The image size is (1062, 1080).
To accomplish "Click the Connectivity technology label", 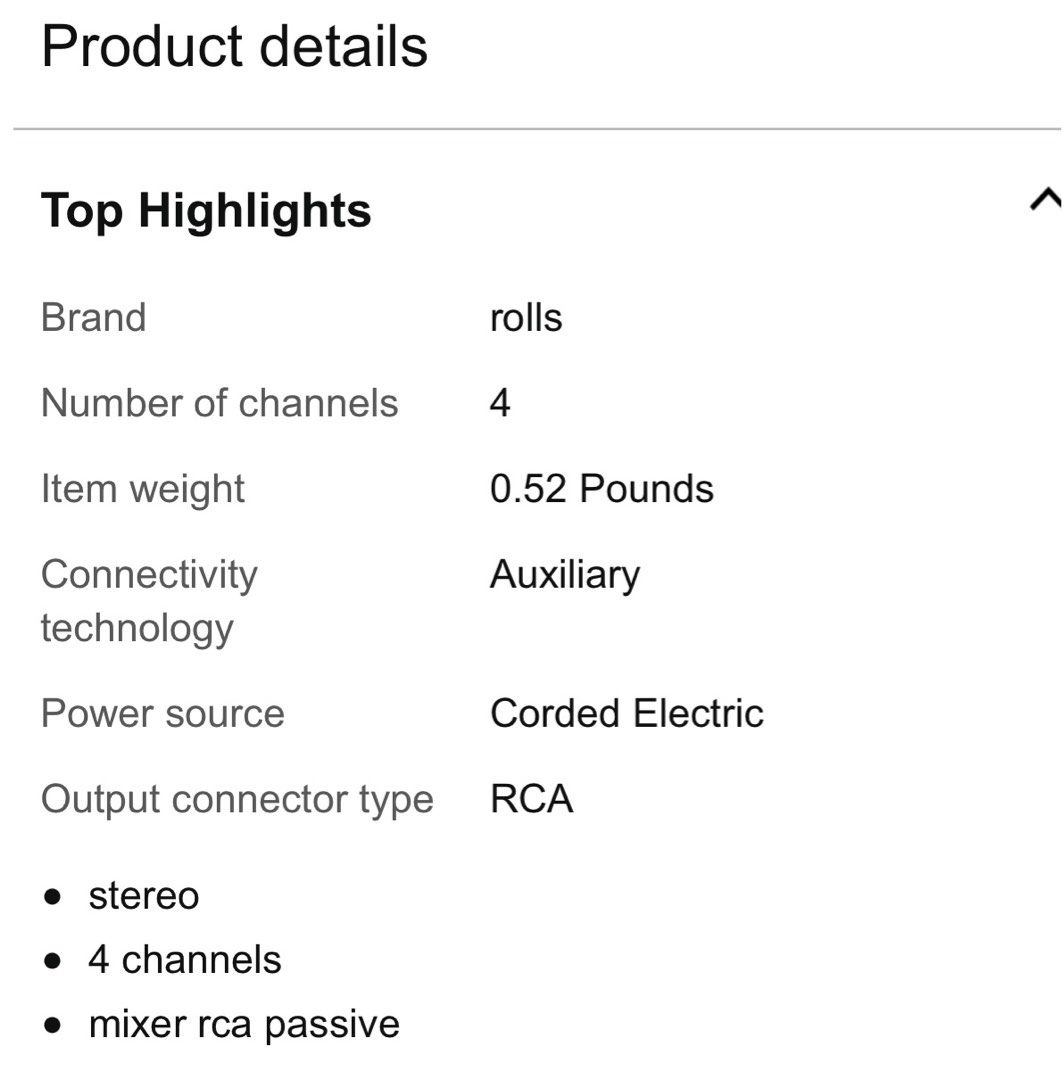I will tap(148, 601).
